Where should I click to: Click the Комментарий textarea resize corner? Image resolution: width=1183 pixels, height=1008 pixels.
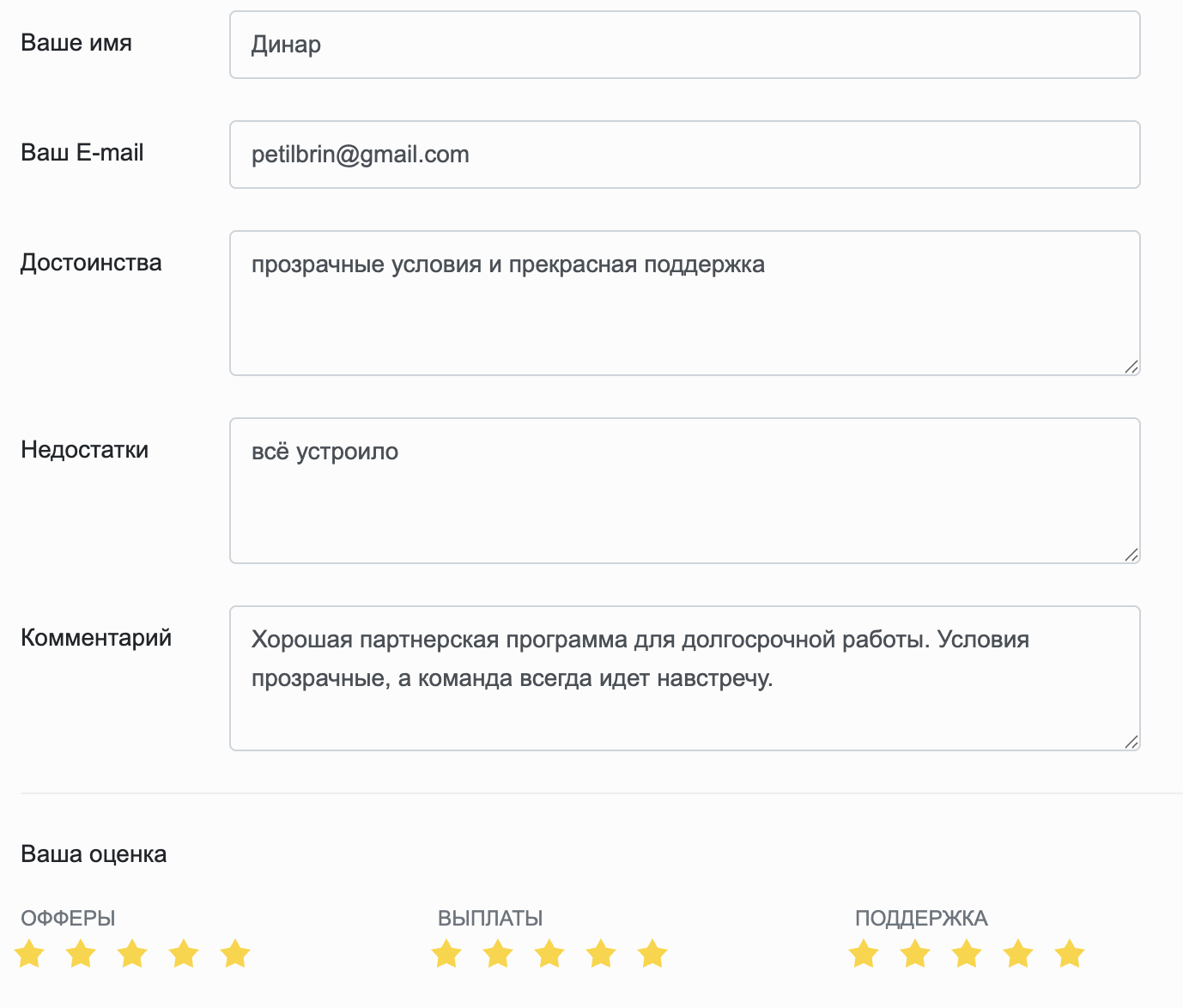tap(1131, 742)
